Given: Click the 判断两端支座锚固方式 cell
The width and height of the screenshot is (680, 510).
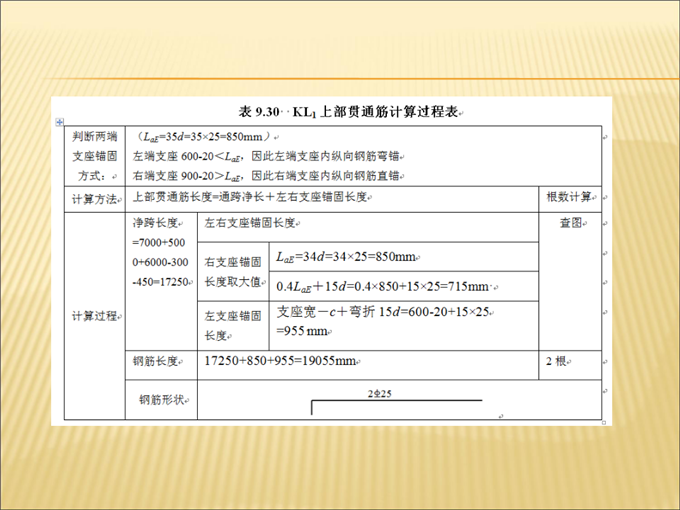Looking at the screenshot, I should pyautogui.click(x=95, y=156).
